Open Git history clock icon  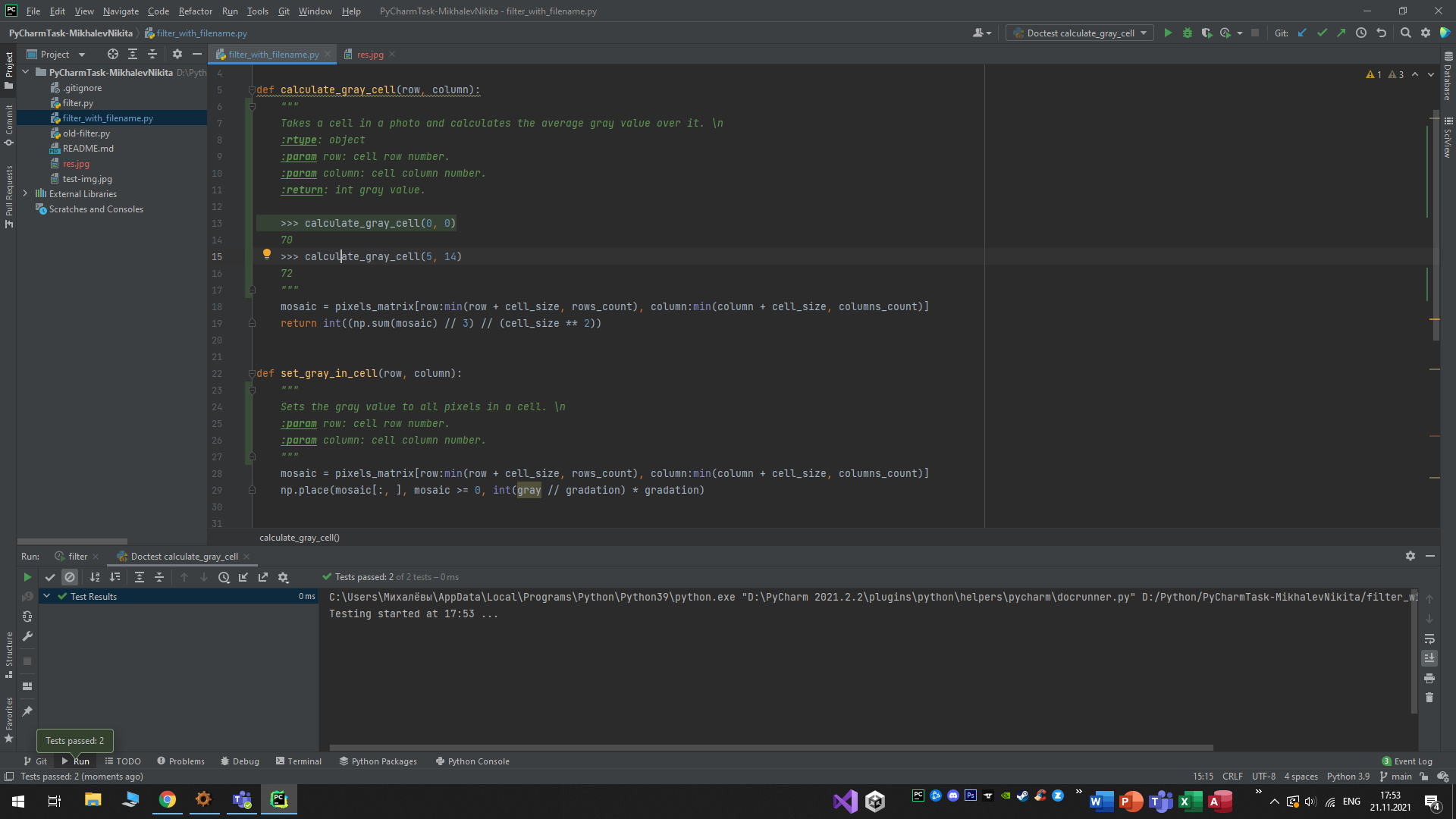click(x=1361, y=33)
